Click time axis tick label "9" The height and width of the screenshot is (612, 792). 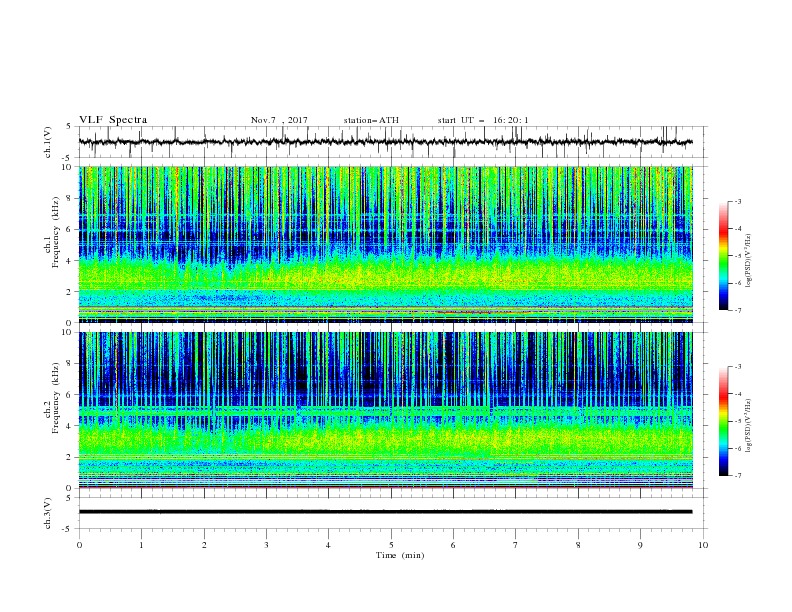tap(640, 545)
